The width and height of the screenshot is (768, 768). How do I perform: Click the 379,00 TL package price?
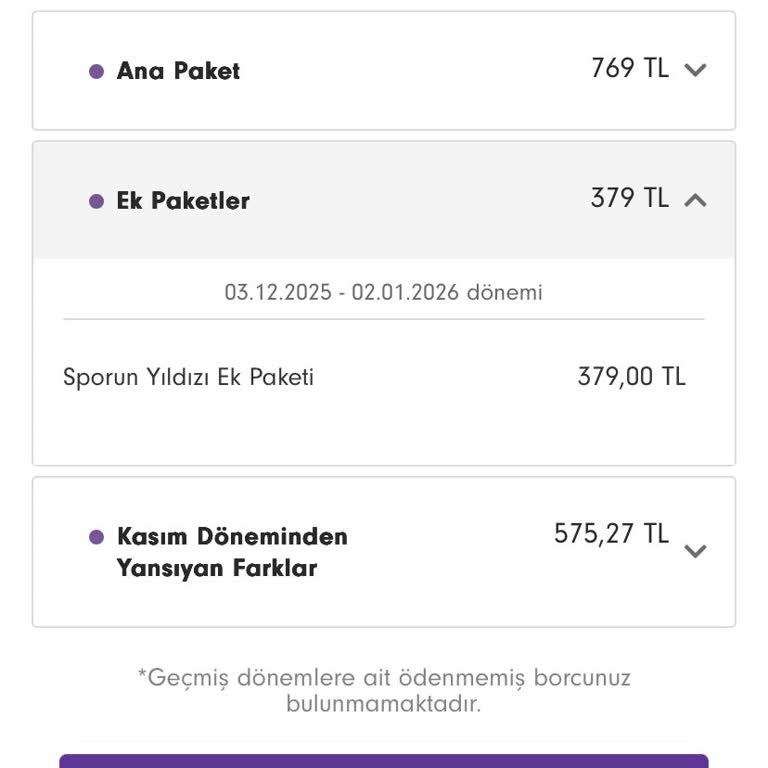coord(631,377)
